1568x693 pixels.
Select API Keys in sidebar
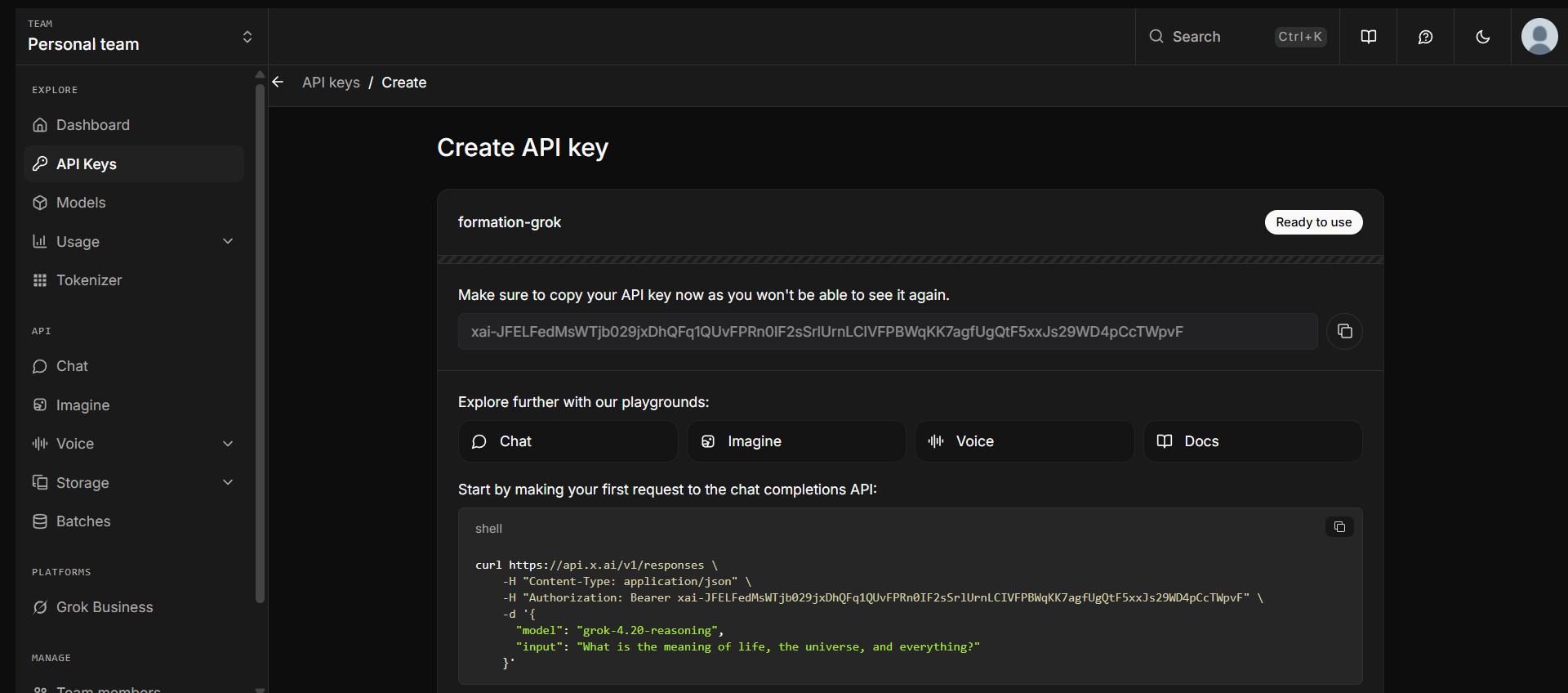(134, 163)
